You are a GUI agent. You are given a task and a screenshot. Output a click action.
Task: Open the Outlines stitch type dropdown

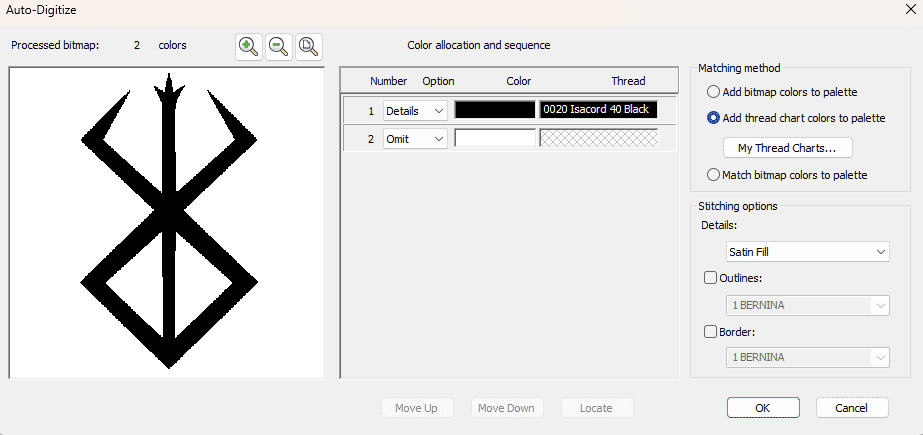click(x=807, y=306)
